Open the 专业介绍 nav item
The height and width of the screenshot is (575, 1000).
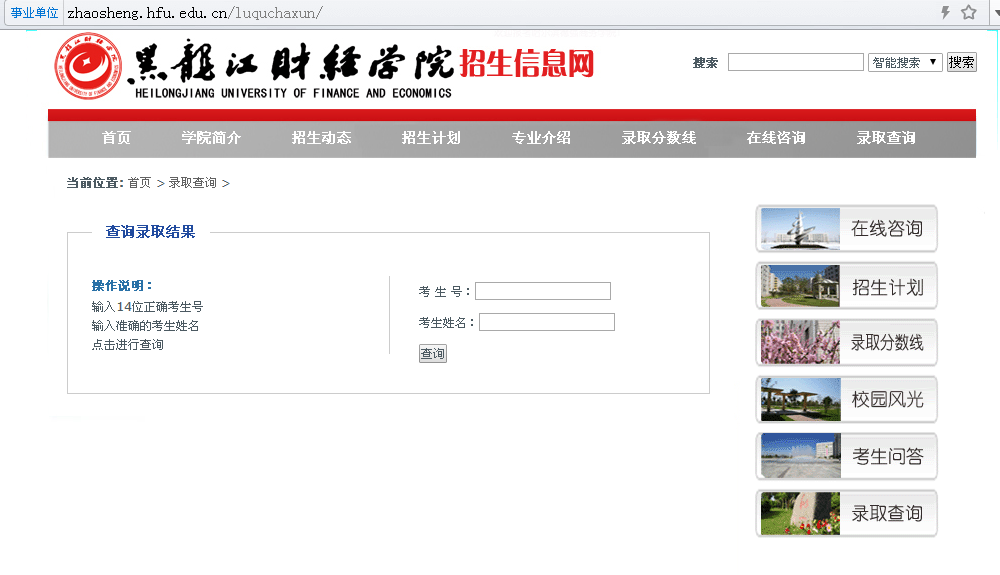pos(541,138)
